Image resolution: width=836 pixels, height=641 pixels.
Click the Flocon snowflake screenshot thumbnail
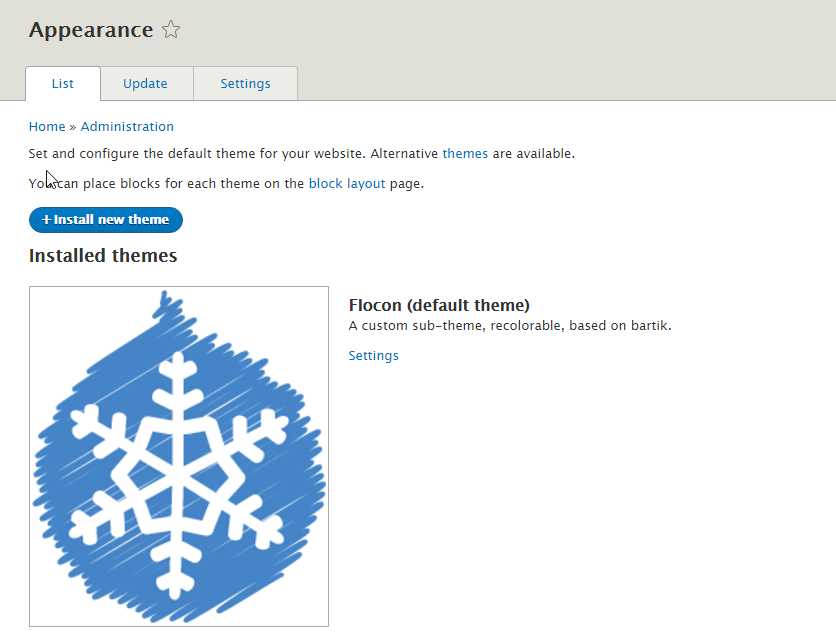click(x=179, y=456)
